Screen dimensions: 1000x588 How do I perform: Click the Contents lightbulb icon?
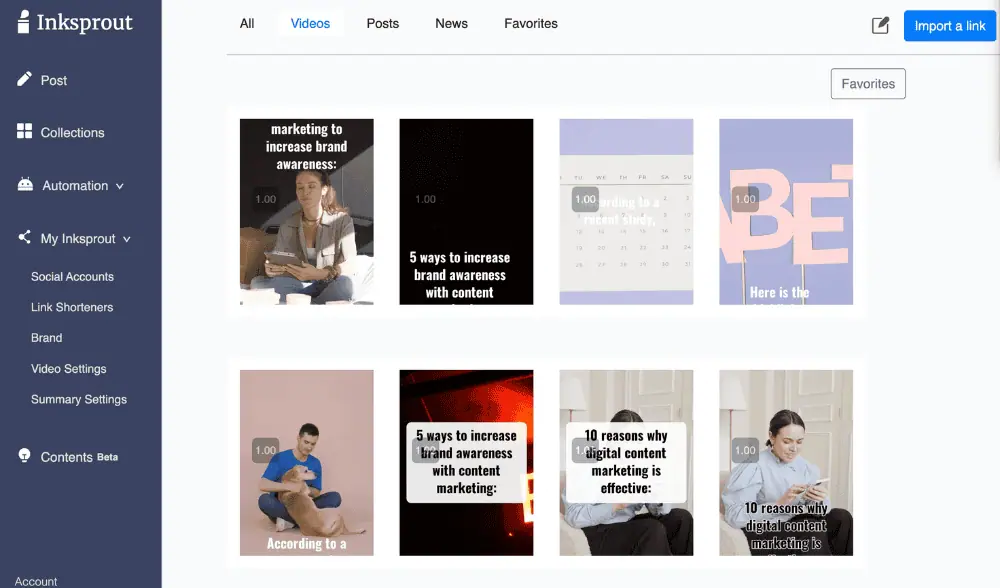25,456
